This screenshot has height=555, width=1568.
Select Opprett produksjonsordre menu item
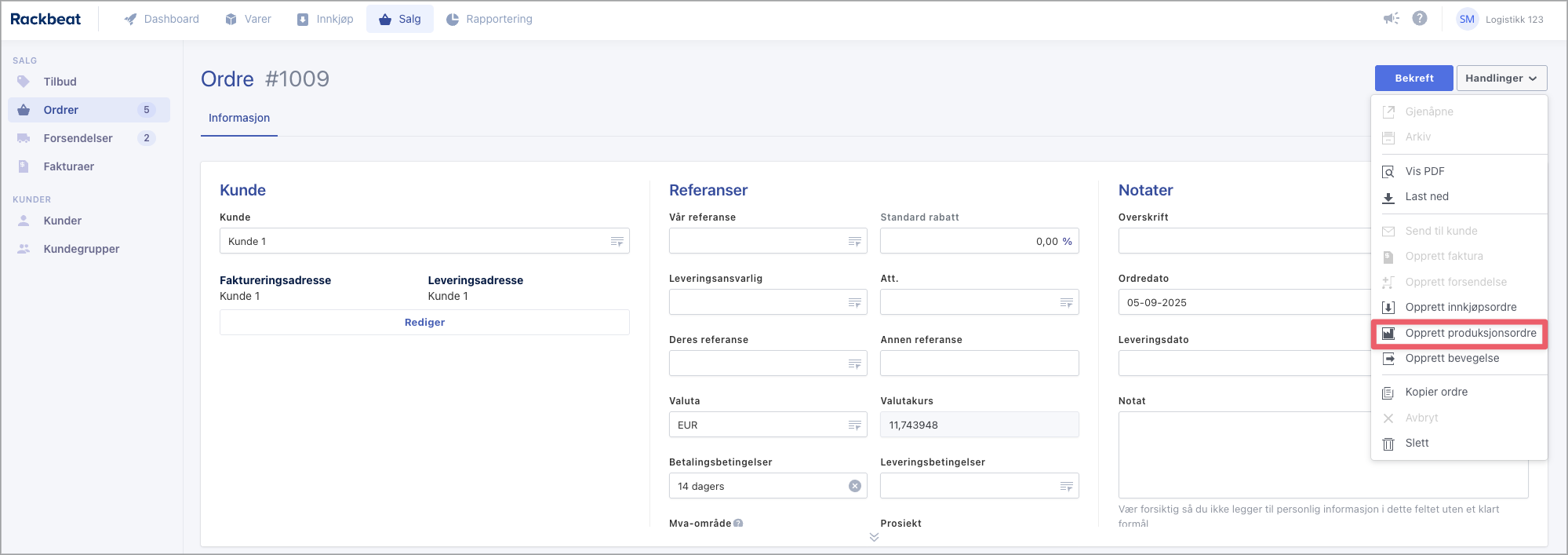coord(1470,333)
